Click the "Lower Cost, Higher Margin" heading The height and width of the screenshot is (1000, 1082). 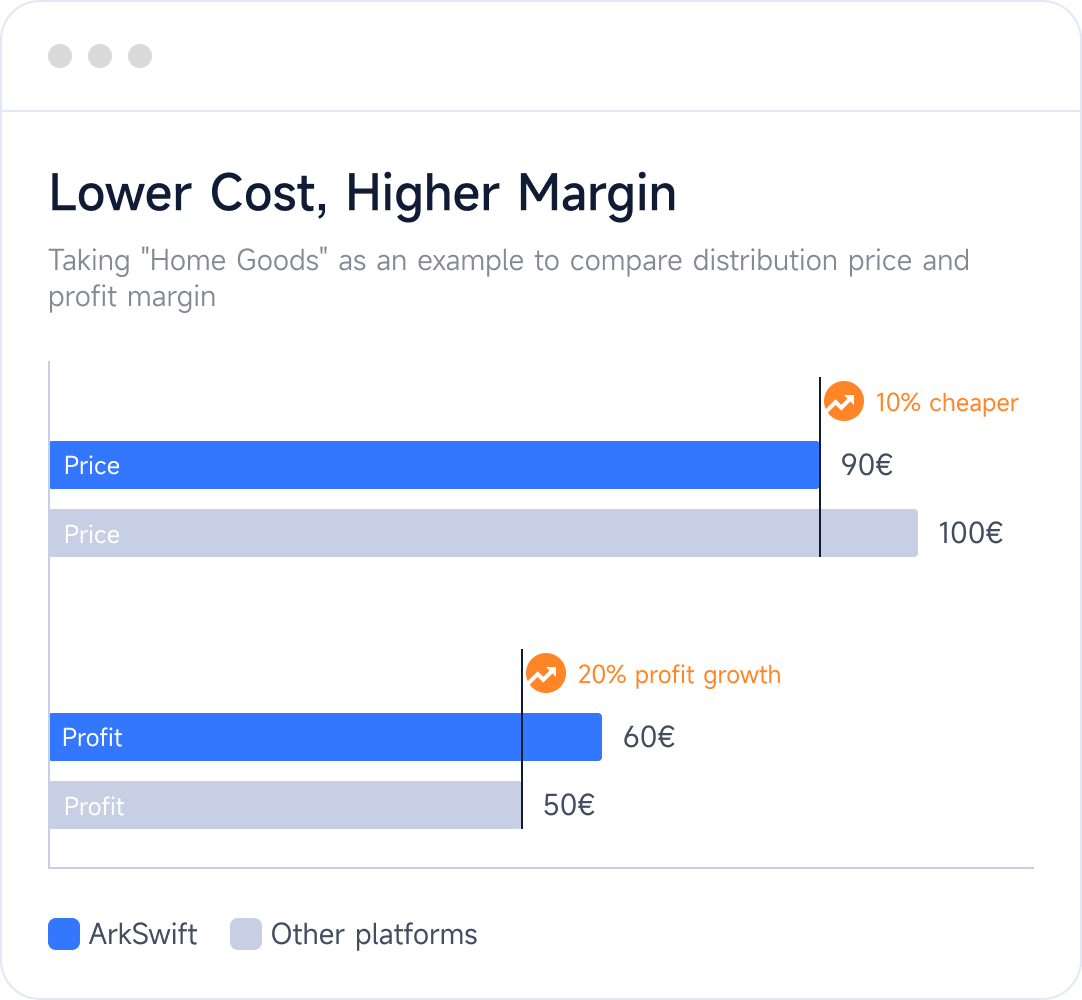coord(363,193)
